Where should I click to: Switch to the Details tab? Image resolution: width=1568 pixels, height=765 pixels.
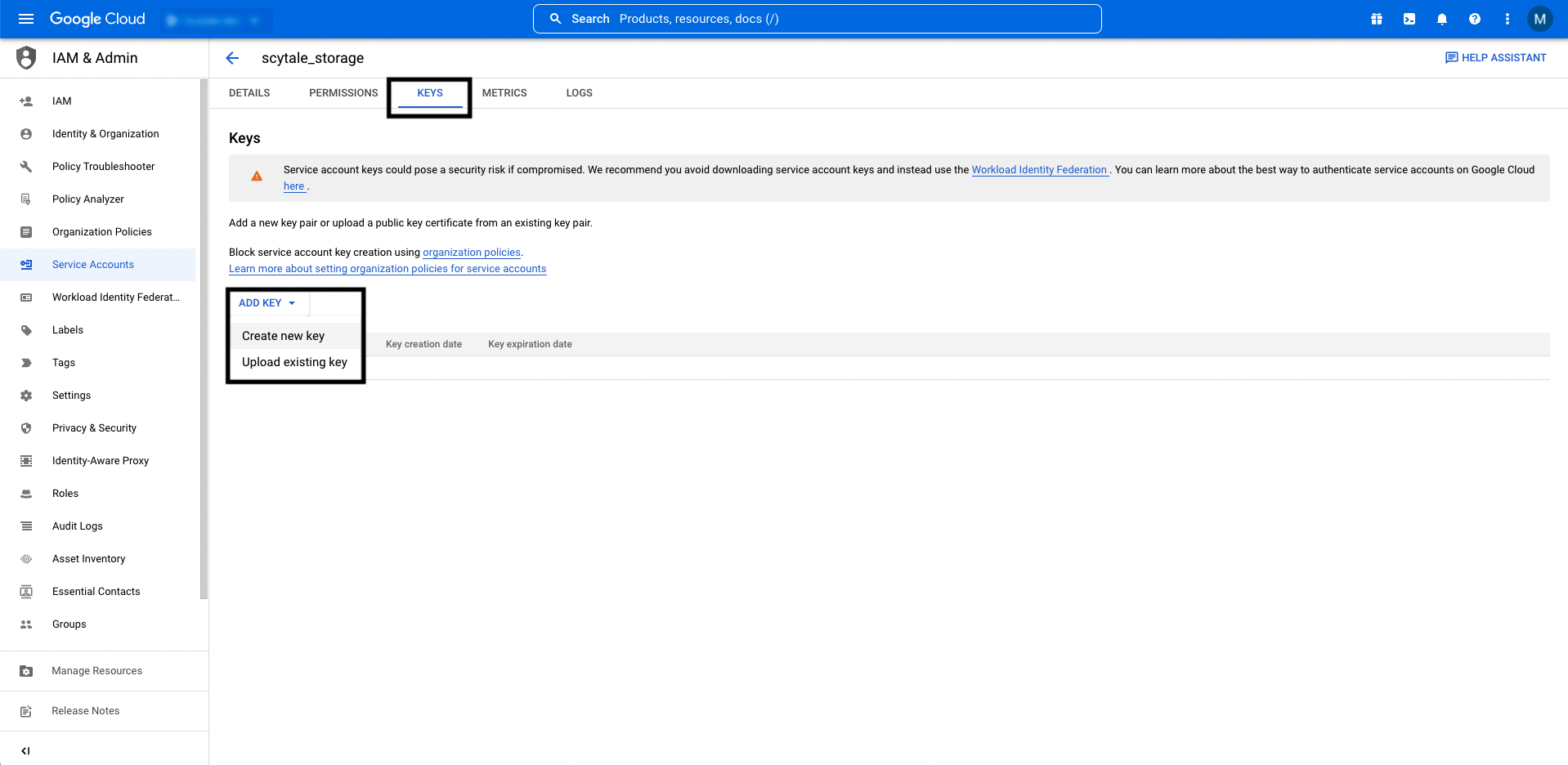click(249, 93)
